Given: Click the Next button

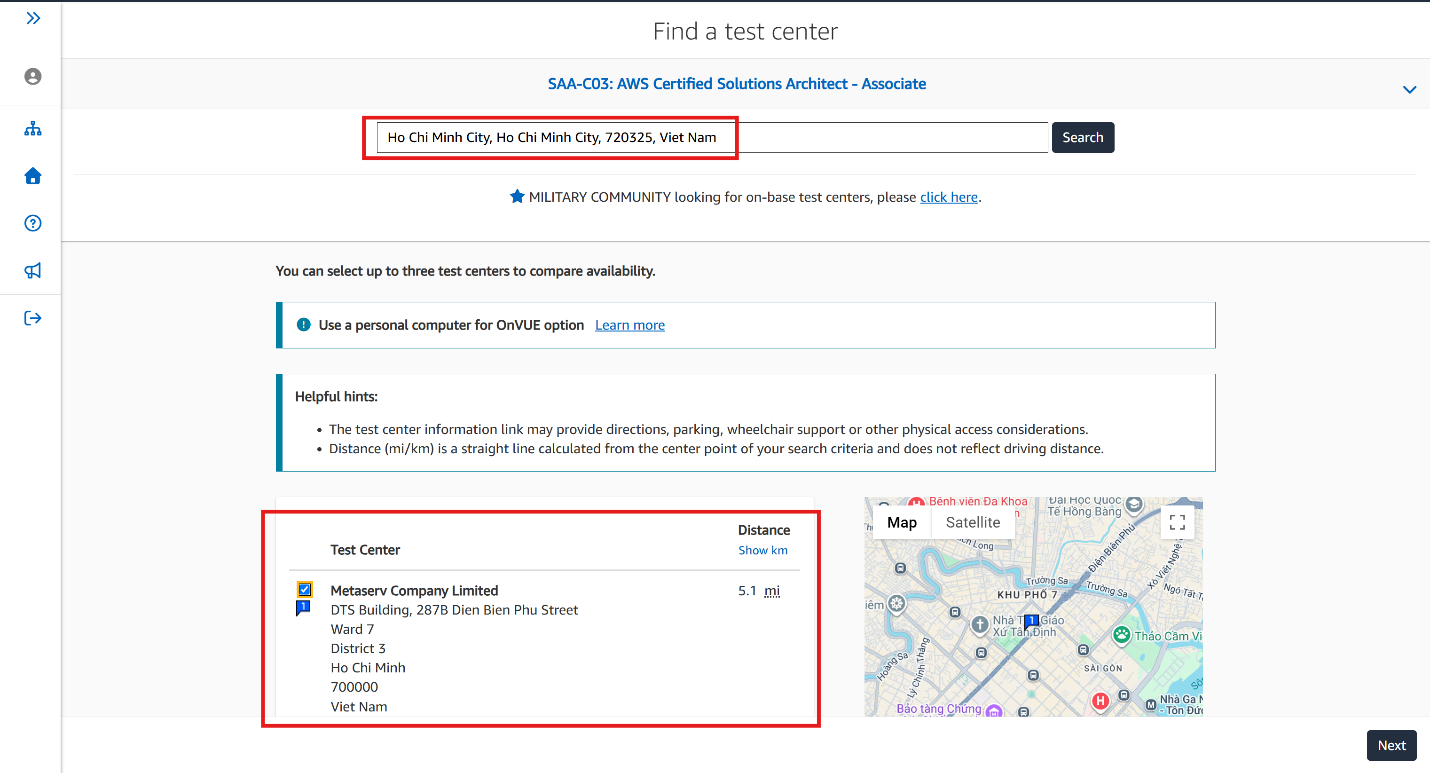Looking at the screenshot, I should 1392,745.
